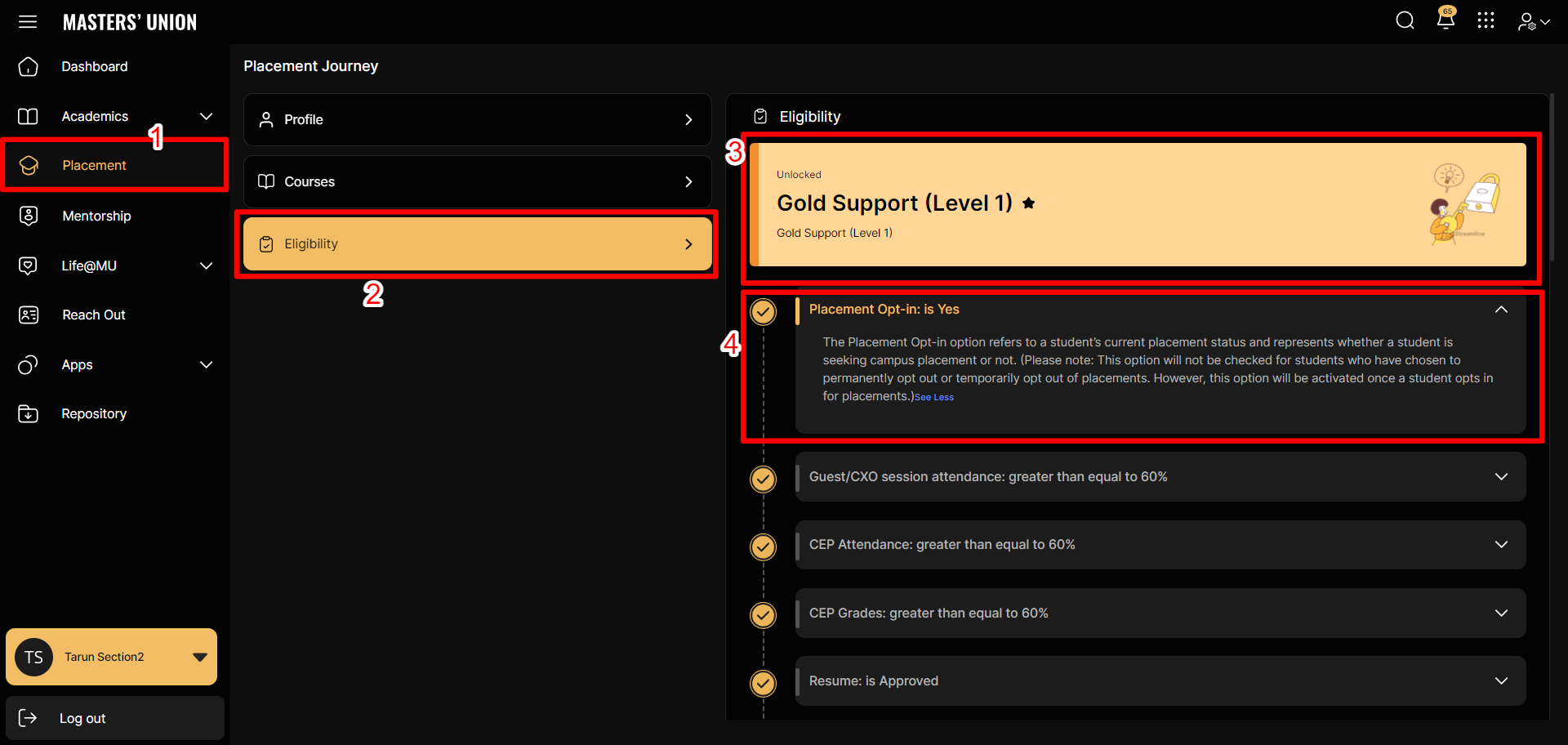Click the Dashboard home icon
This screenshot has height=745, width=1568.
pos(29,67)
